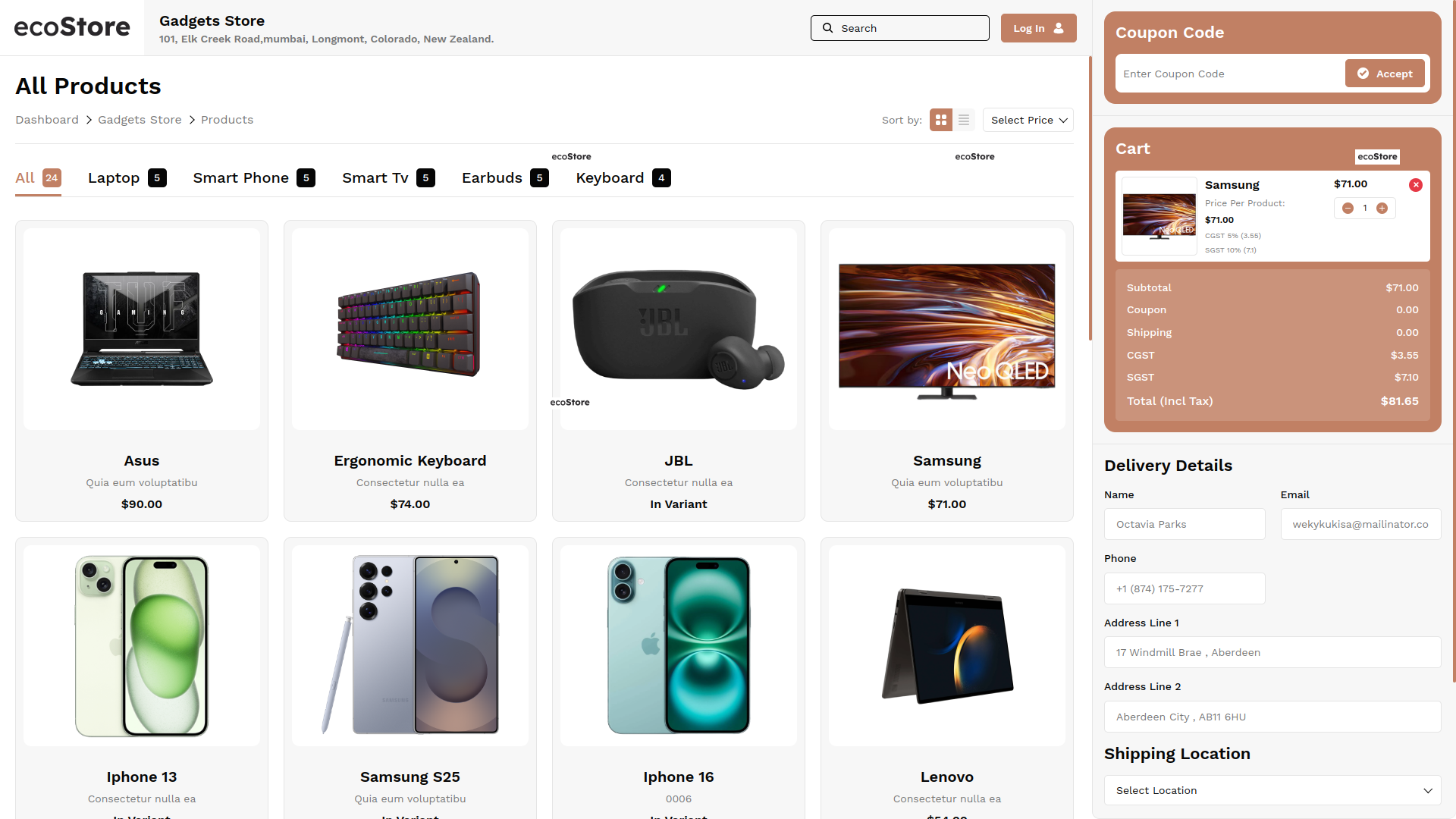Viewport: 1456px width, 819px height.
Task: Click the ecoStore logo
Action: 72,27
